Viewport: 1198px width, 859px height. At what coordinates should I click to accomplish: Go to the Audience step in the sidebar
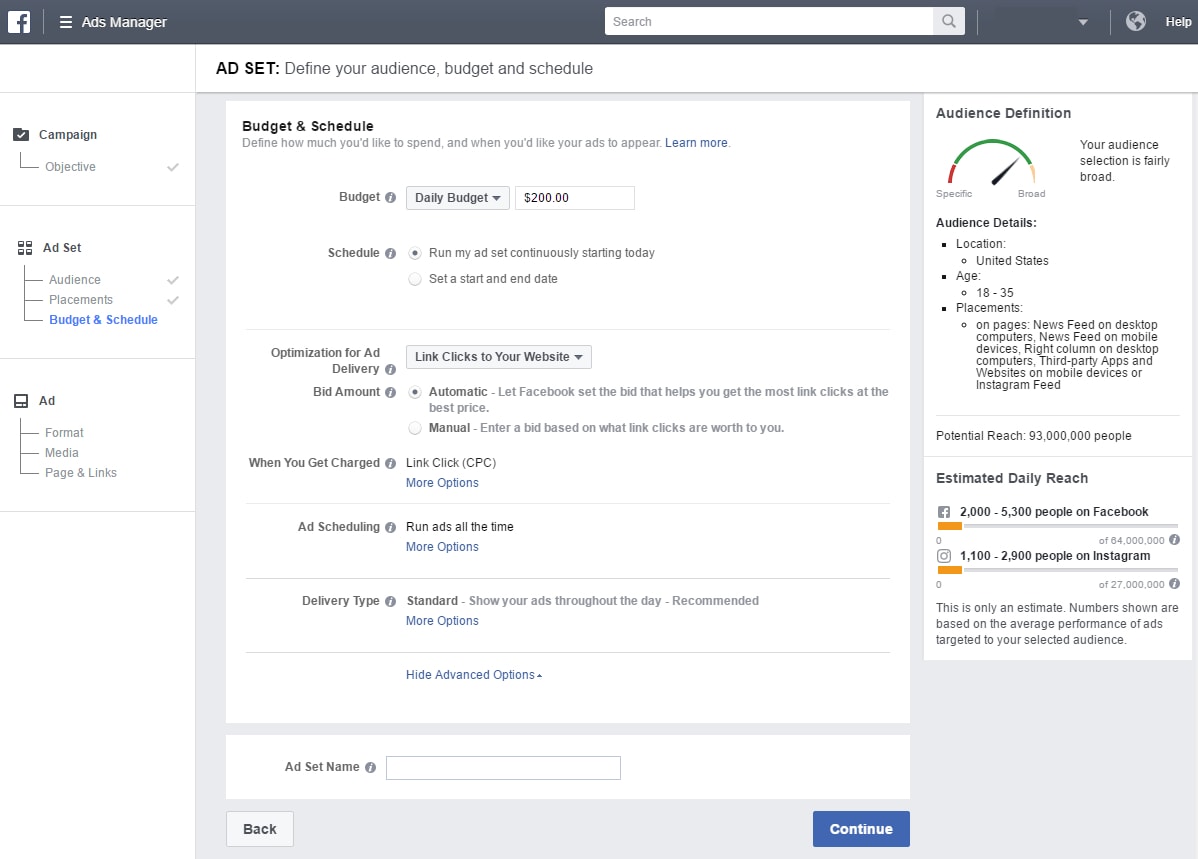point(74,280)
